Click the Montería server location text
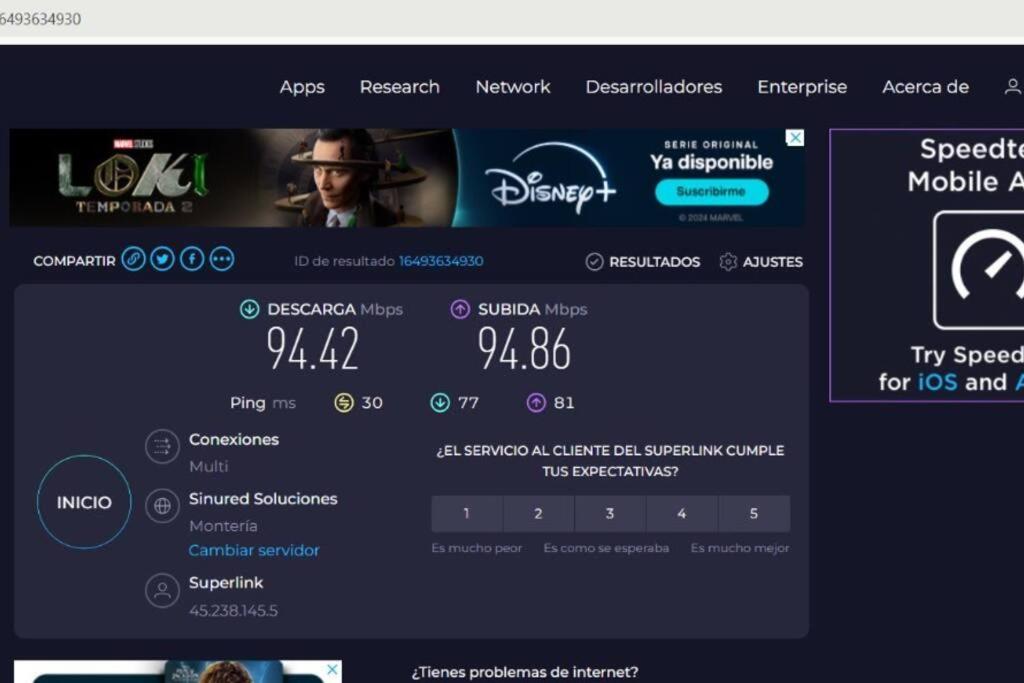 click(x=223, y=526)
